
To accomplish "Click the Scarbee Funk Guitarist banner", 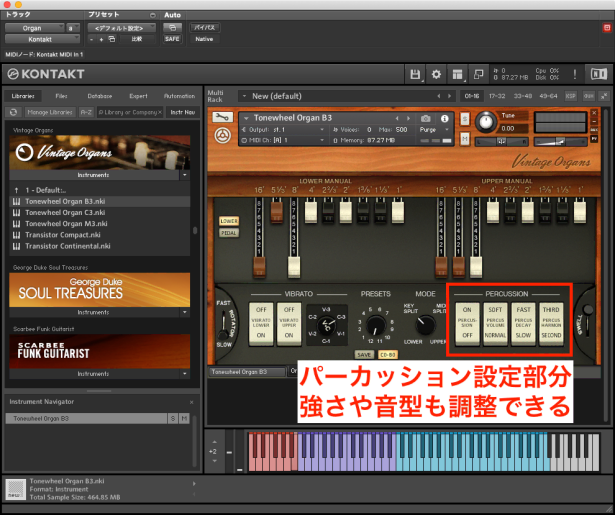I will (100, 351).
